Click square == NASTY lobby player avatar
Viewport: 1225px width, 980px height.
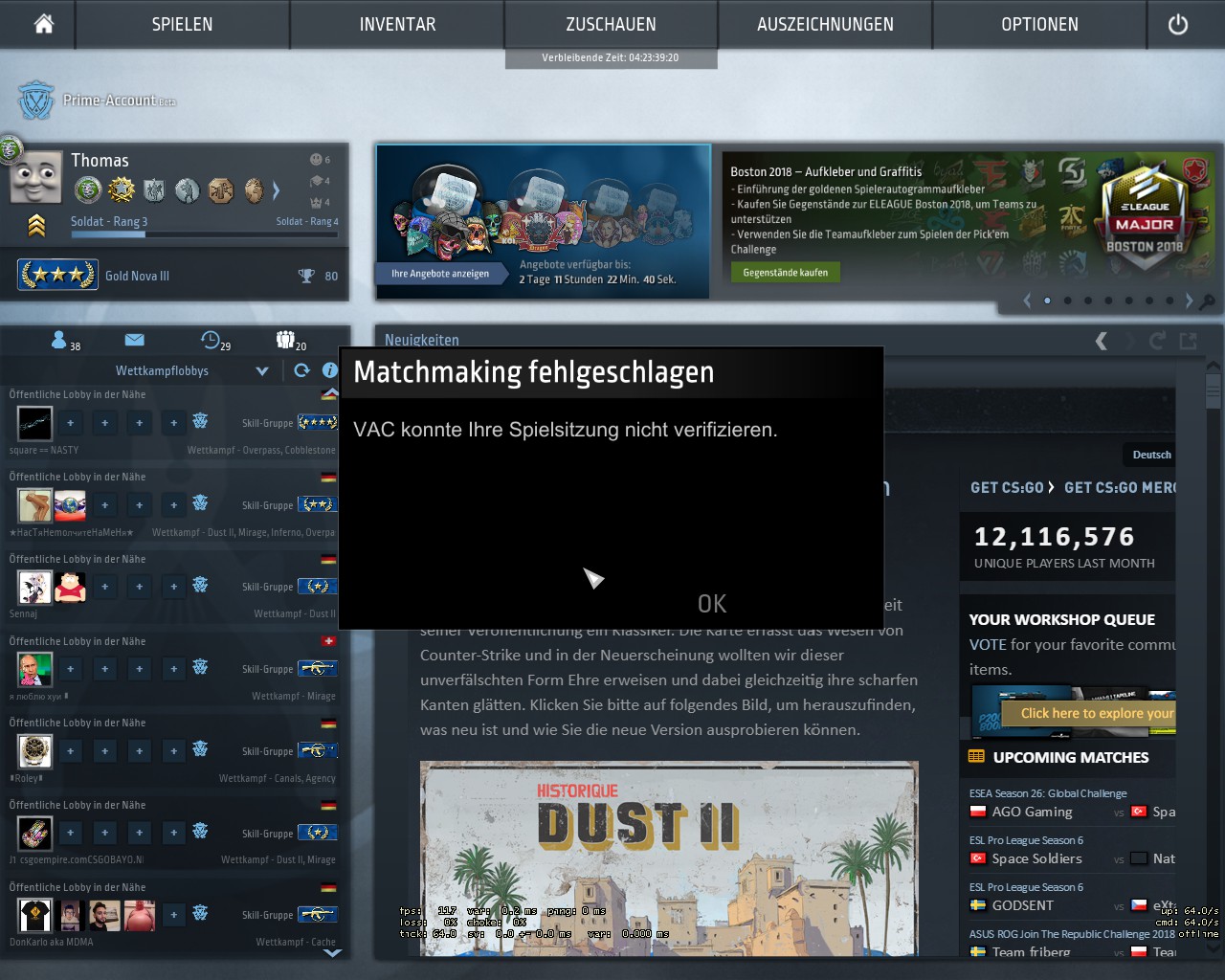coord(35,422)
